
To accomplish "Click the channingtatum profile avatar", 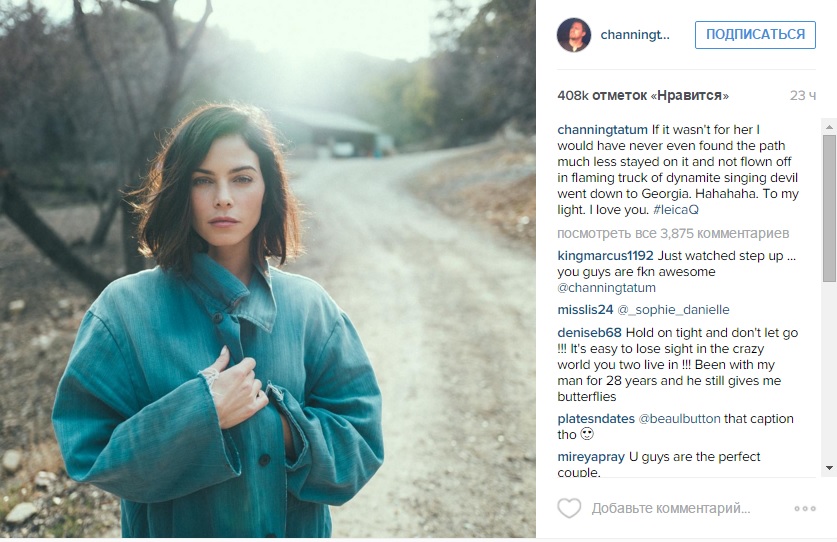I will point(574,35).
